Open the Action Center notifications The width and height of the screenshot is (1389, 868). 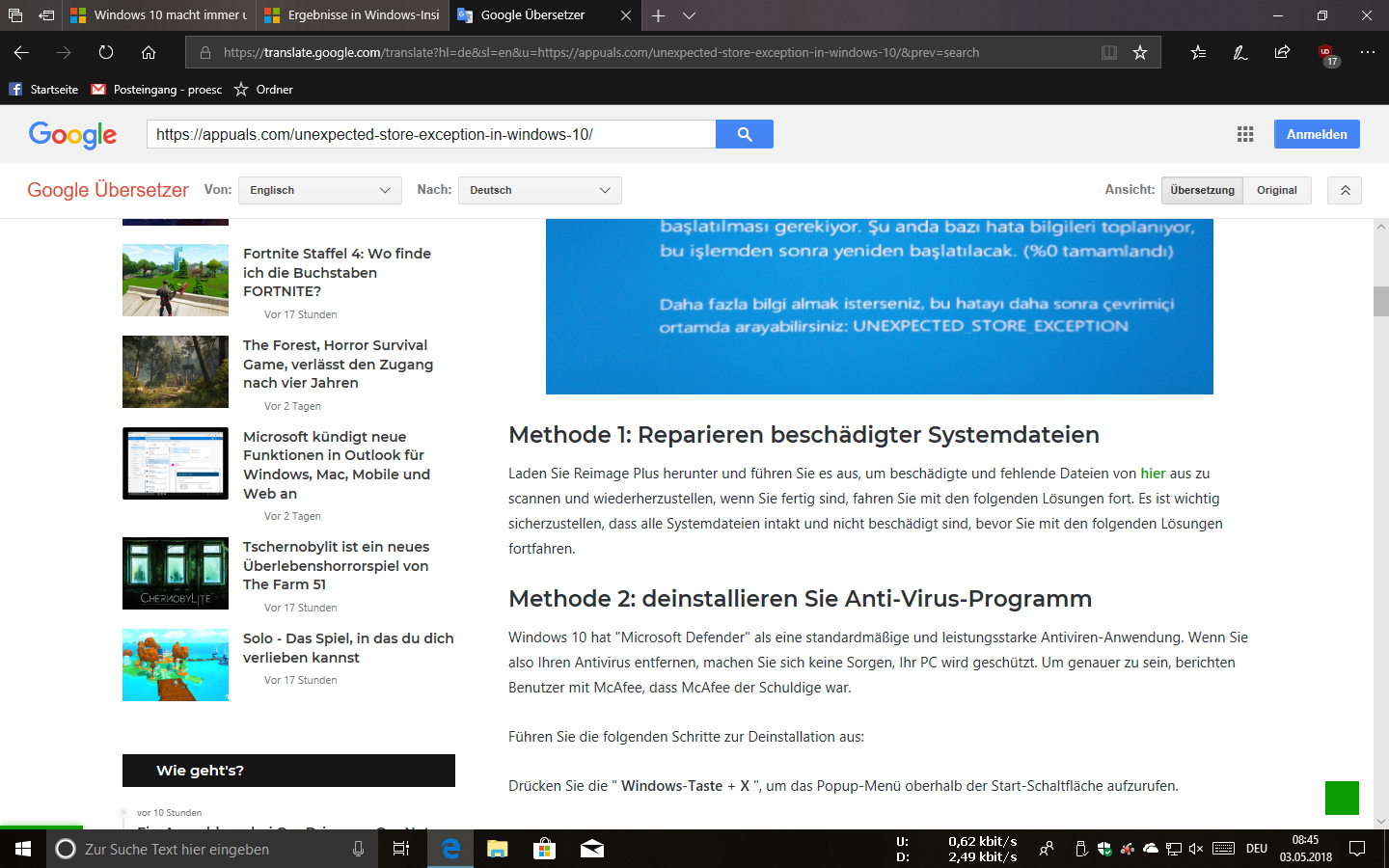[1357, 849]
